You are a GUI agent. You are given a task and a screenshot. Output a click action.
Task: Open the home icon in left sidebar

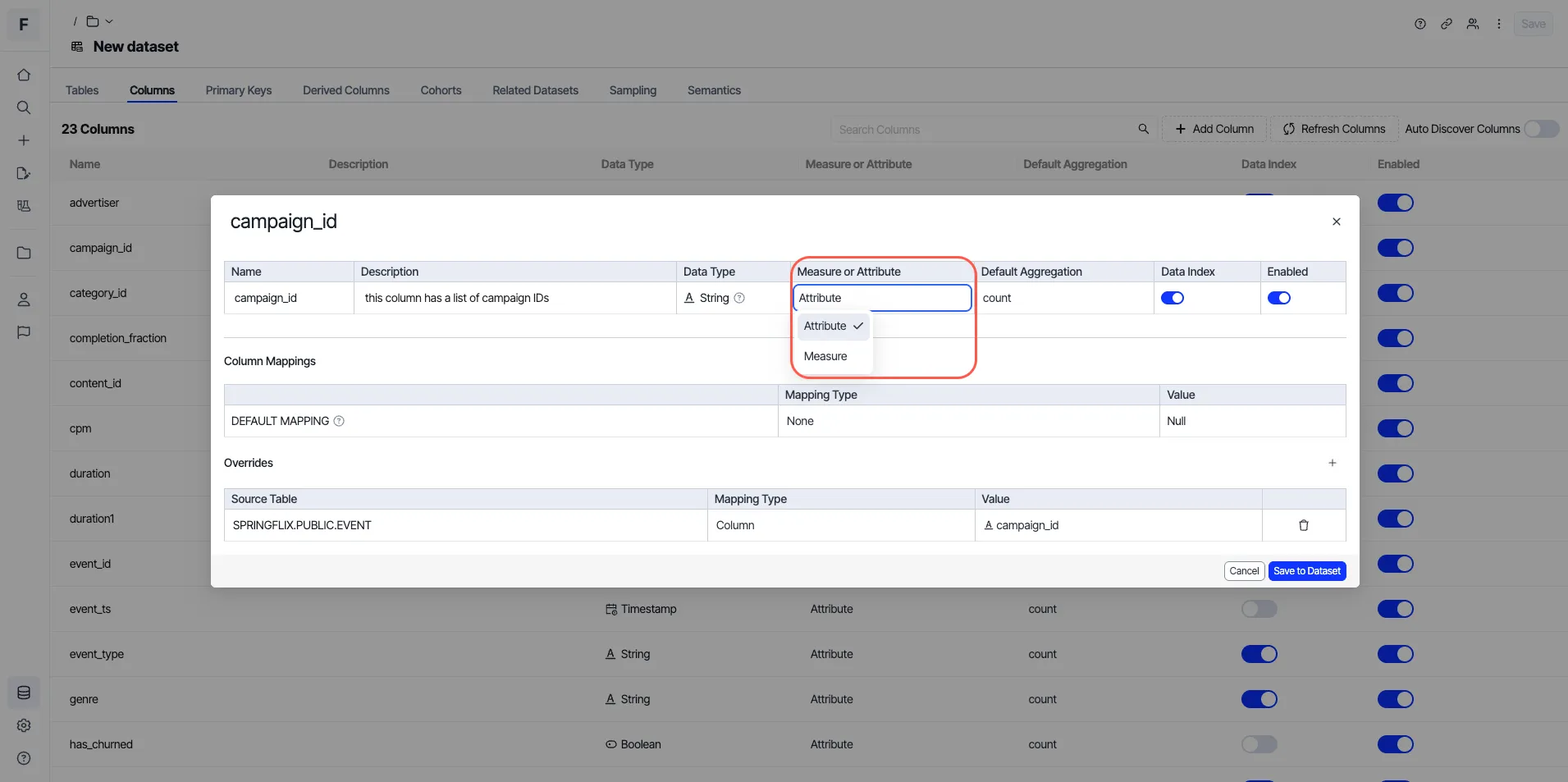click(24, 75)
